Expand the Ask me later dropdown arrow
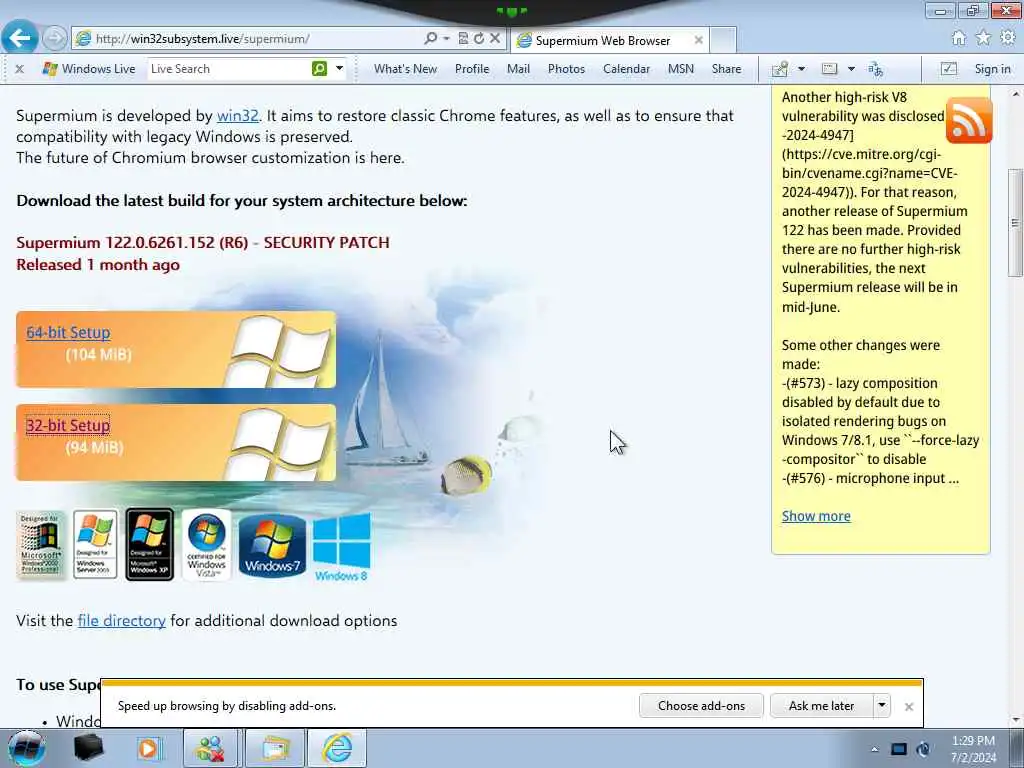The width and height of the screenshot is (1024, 768). pyautogui.click(x=882, y=706)
